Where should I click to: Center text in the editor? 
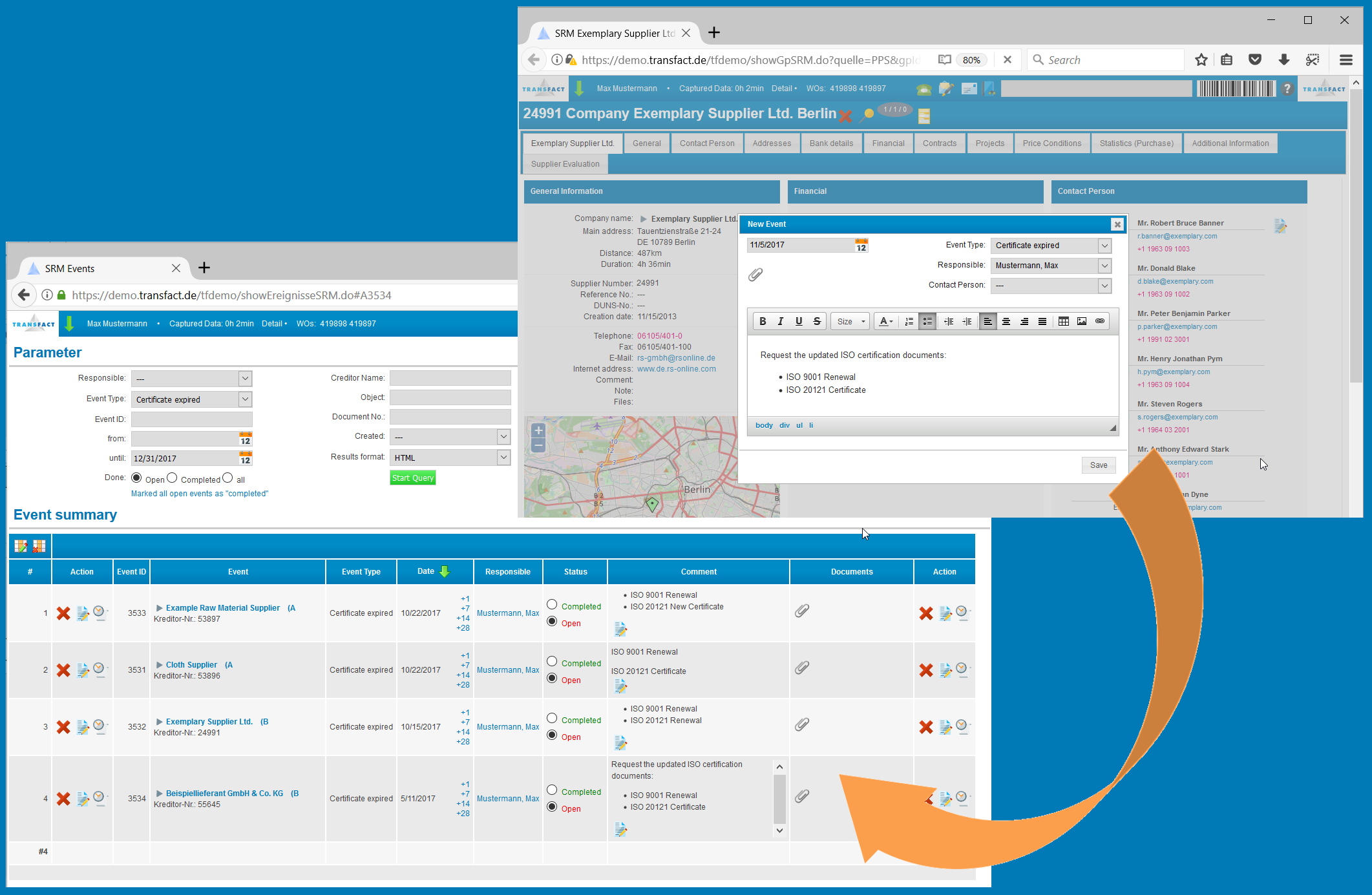pos(1006,321)
